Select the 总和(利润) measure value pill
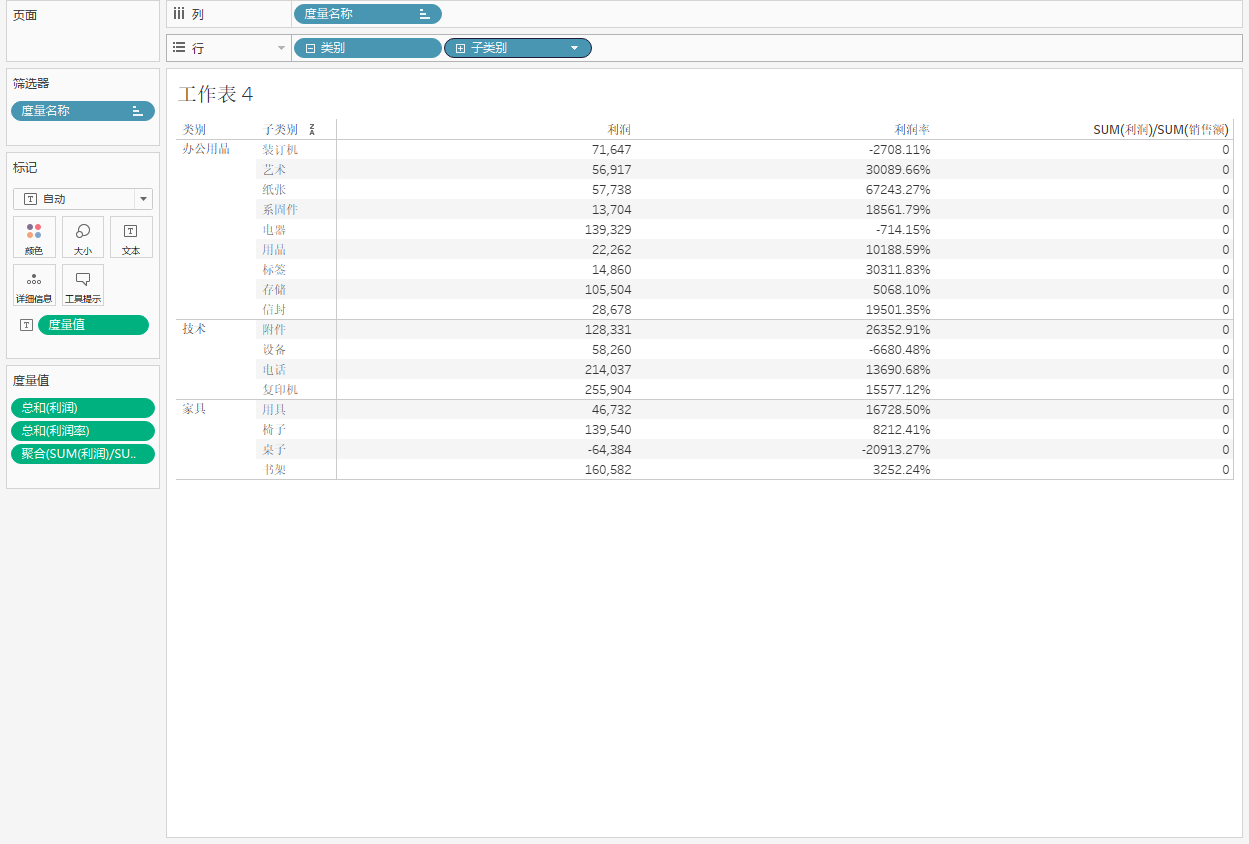Image resolution: width=1249 pixels, height=844 pixels. (x=83, y=408)
